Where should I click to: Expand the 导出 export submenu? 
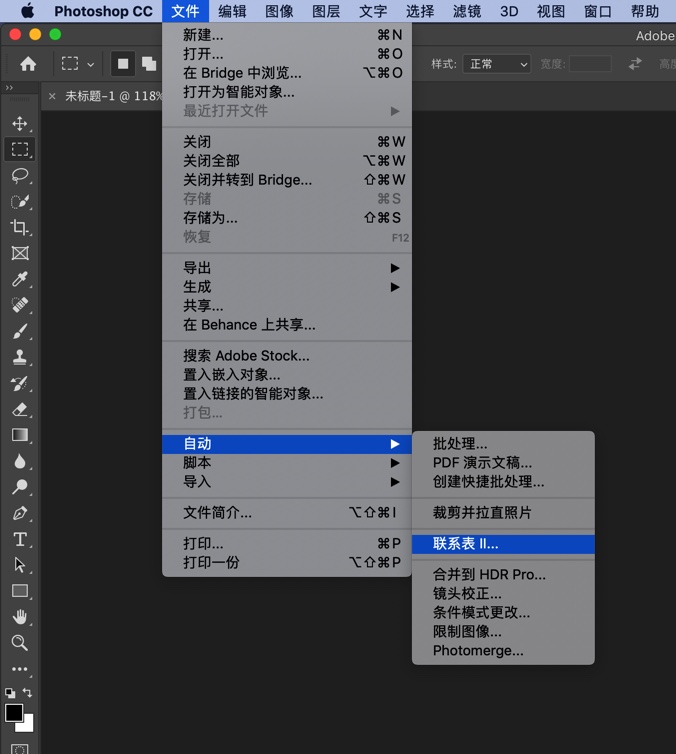click(x=288, y=268)
